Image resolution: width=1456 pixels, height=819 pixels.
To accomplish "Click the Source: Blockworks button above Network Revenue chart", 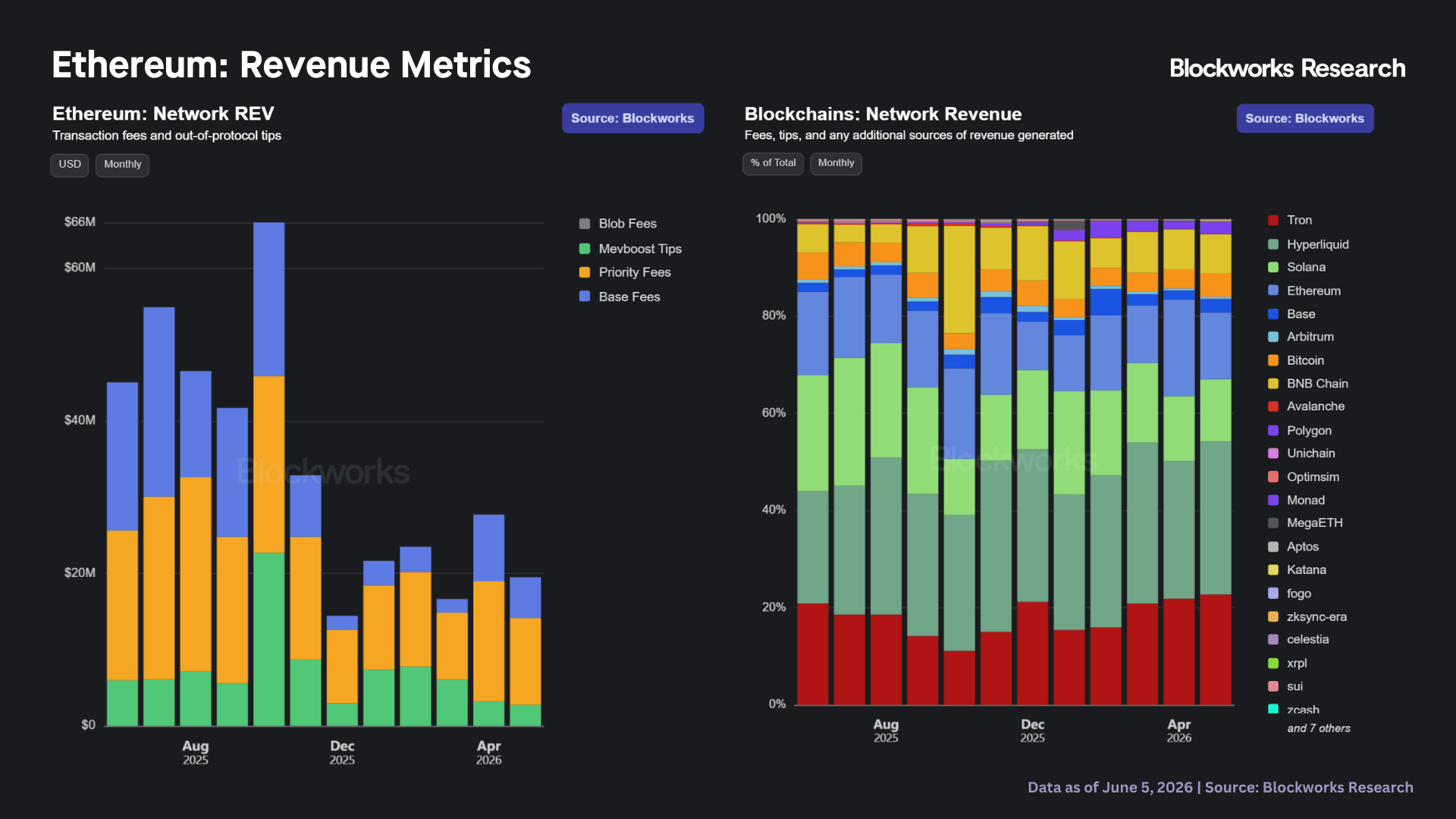I will tap(1304, 118).
